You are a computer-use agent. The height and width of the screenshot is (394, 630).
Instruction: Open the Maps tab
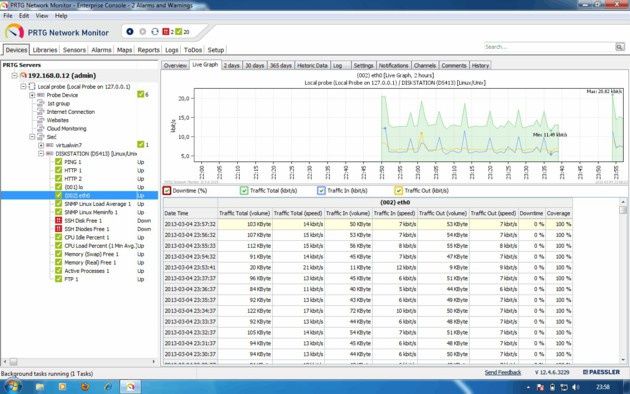pyautogui.click(x=125, y=50)
